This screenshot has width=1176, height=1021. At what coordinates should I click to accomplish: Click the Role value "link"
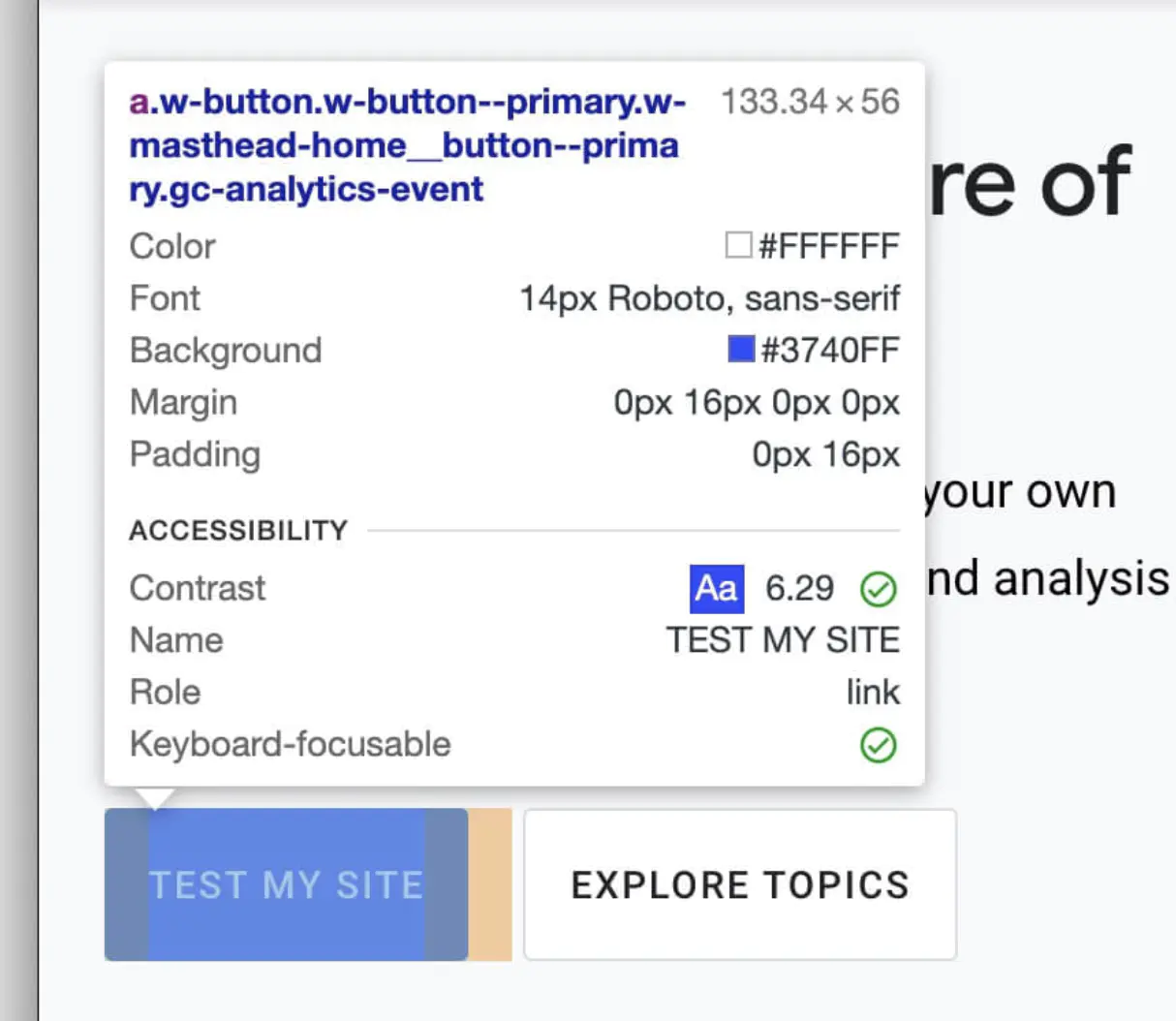tap(873, 693)
